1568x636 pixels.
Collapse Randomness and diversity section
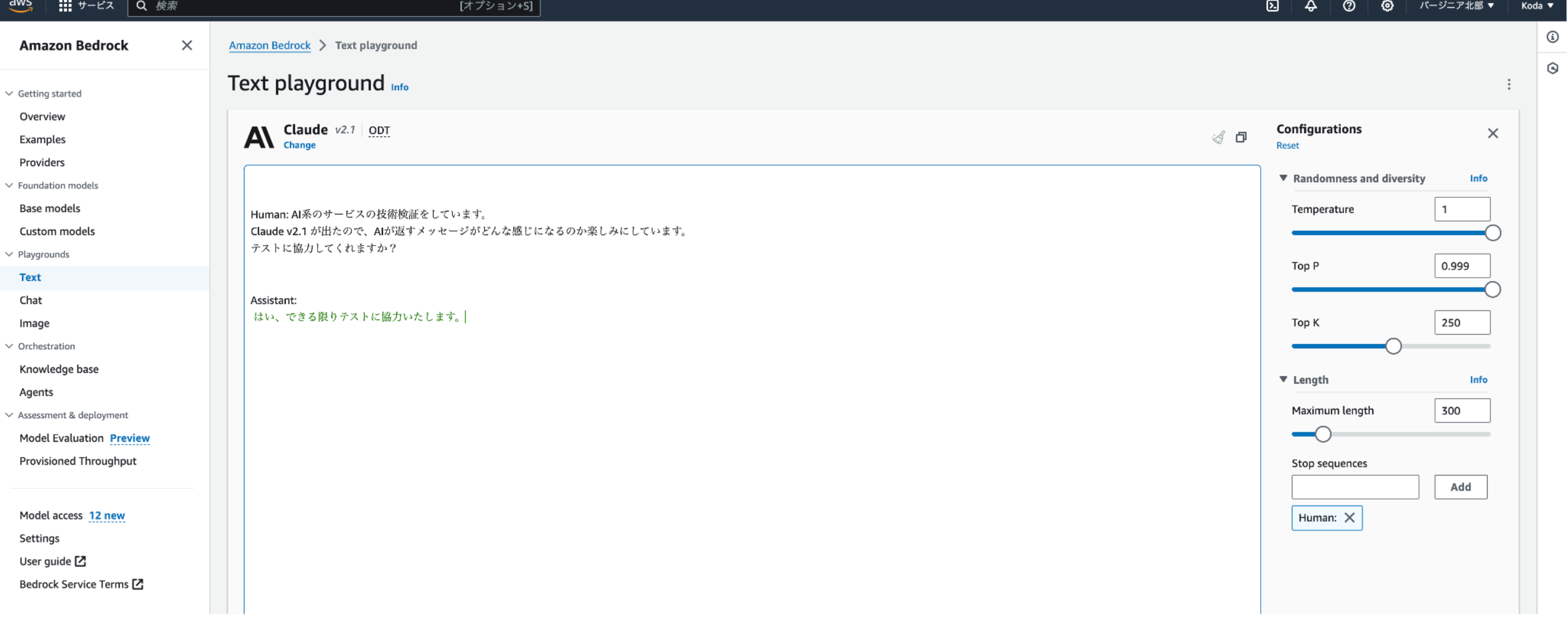tap(1283, 178)
